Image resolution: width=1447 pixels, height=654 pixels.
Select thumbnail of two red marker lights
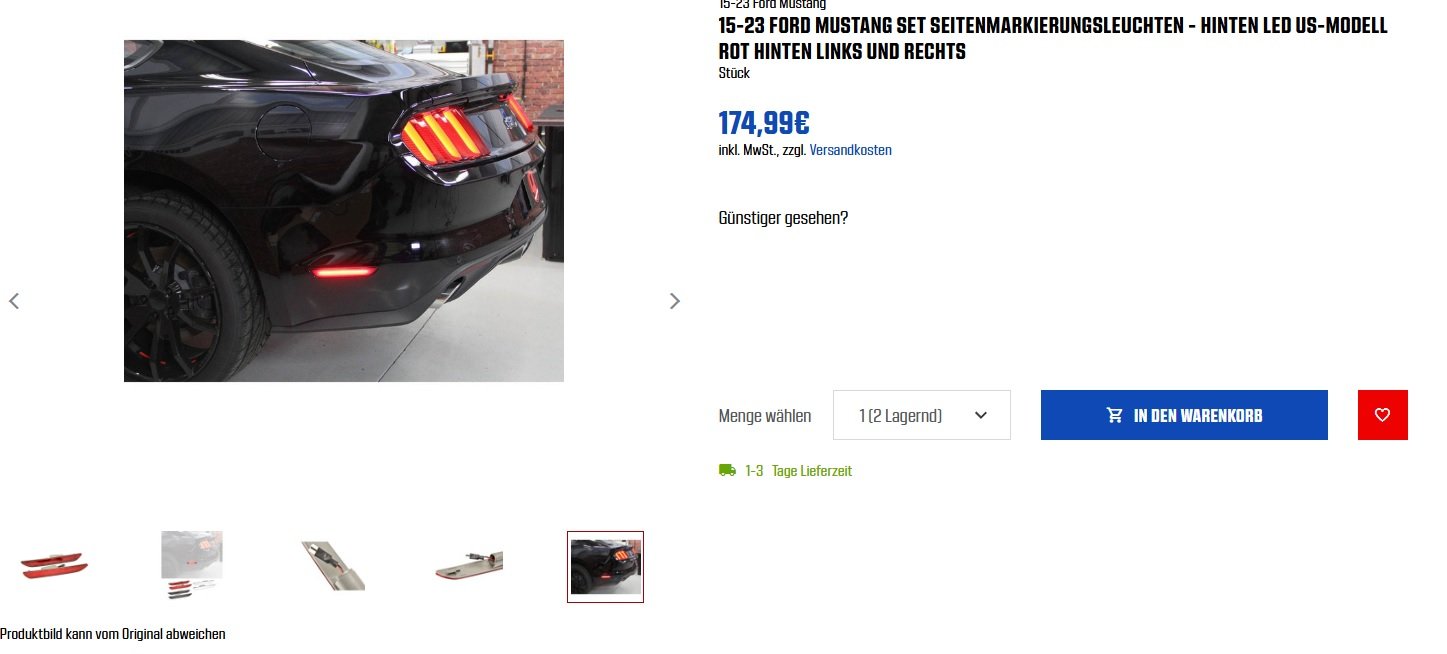(x=54, y=566)
